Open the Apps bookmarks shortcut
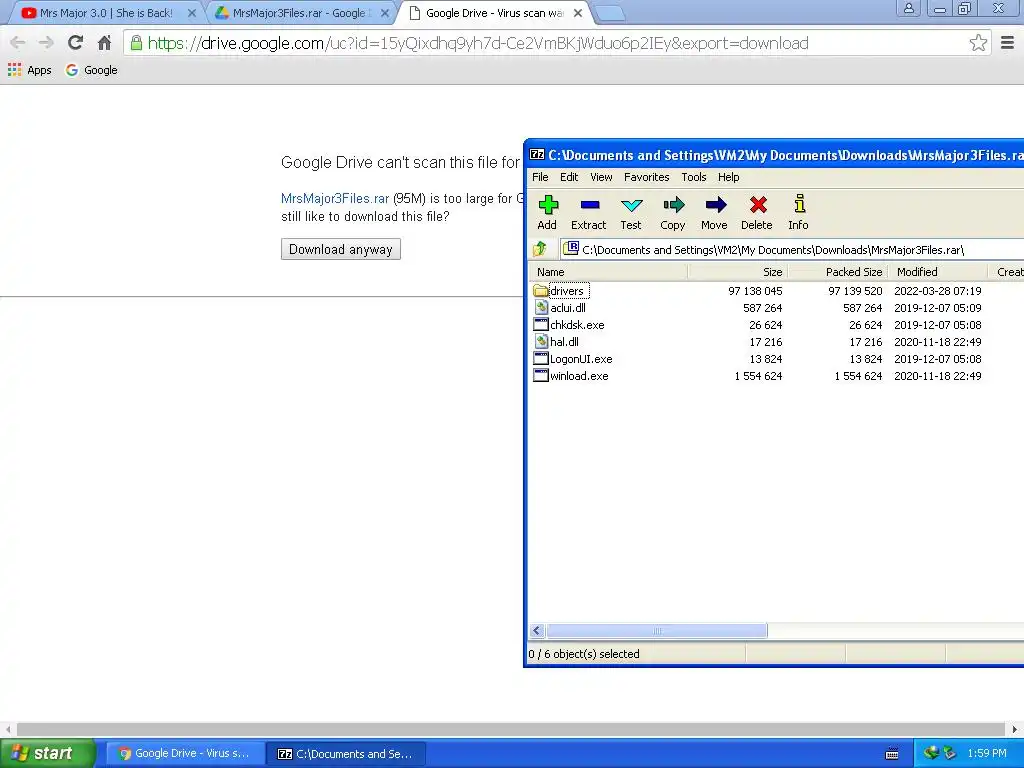 click(x=29, y=70)
